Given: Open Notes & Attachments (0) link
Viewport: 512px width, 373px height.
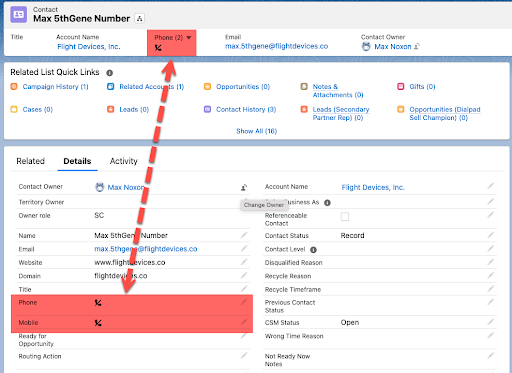Looking at the screenshot, I should 338,91.
